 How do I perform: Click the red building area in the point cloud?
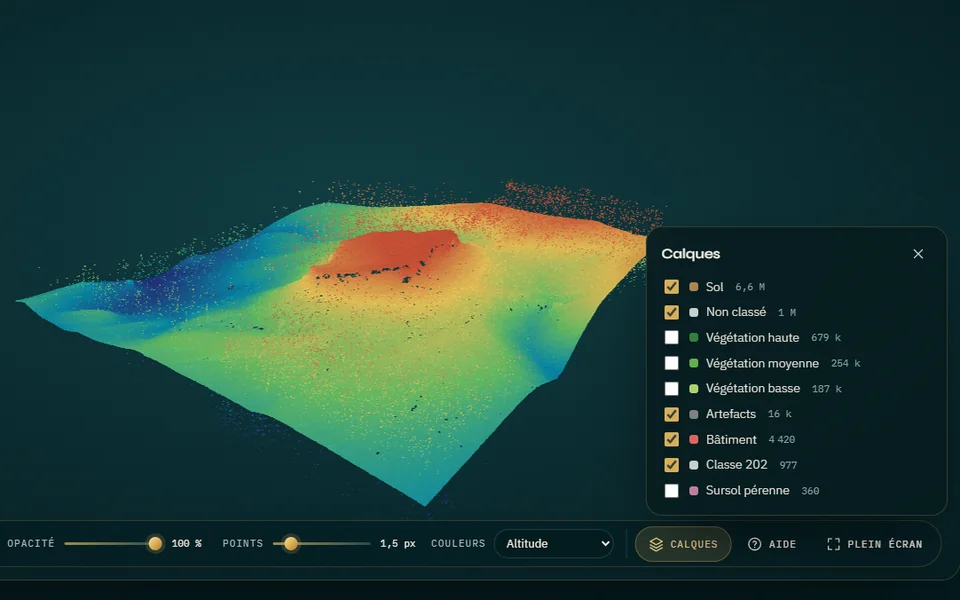pyautogui.click(x=392, y=251)
